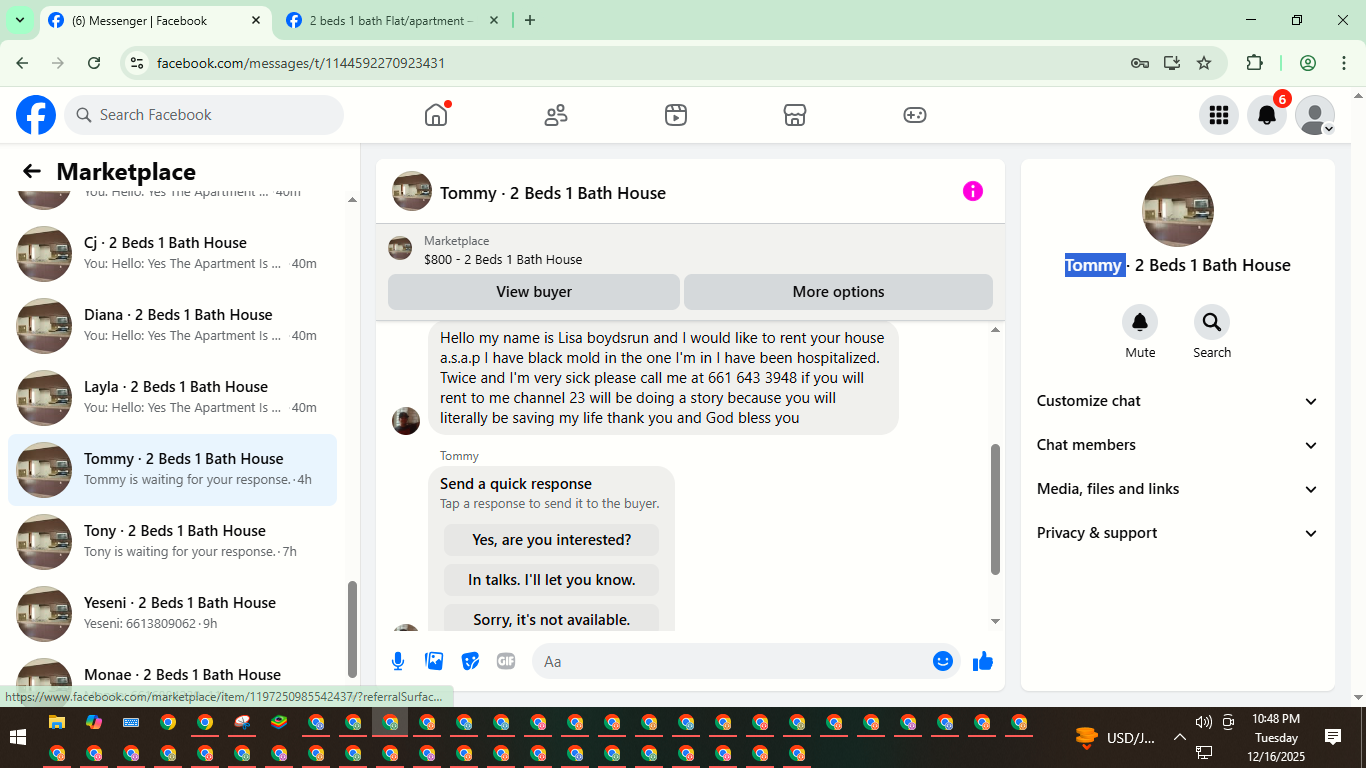The height and width of the screenshot is (768, 1366).
Task: Click the large listing photo in info panel
Action: point(1178,211)
